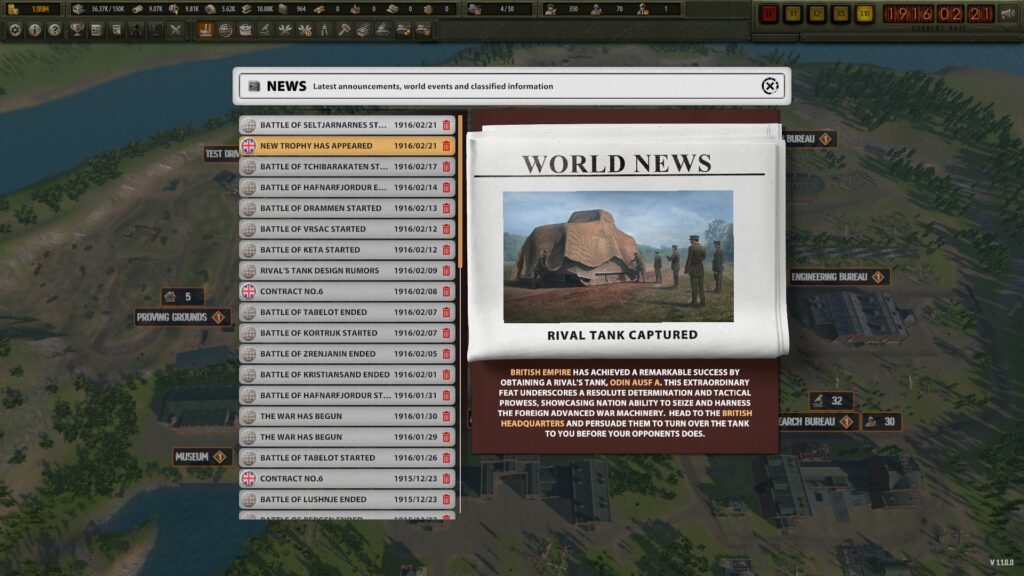Screen dimensions: 1024x576
Task: Set game speed to x1
Action: click(793, 14)
